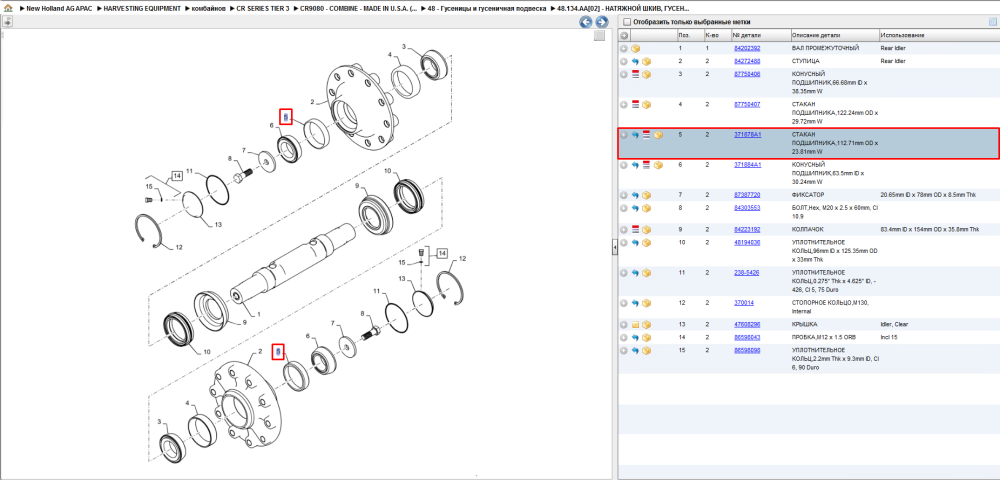The height and width of the screenshot is (480, 1000).
Task: Click the red lines icon for part 87750406
Action: (635, 75)
